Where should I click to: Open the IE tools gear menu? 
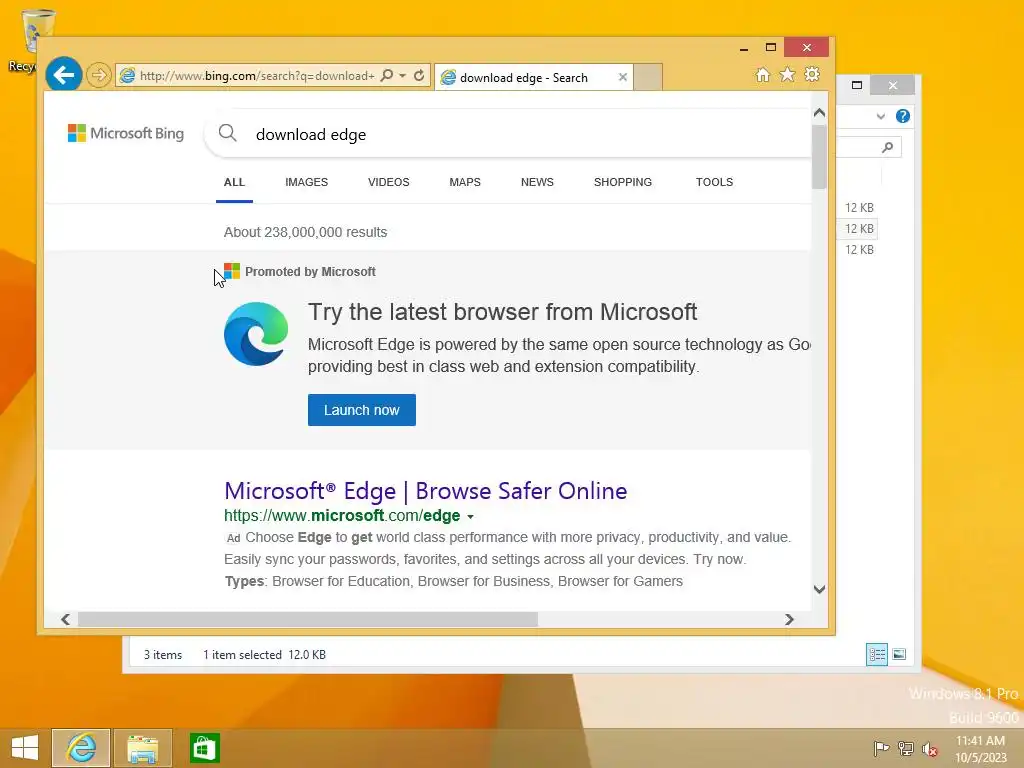tap(812, 74)
